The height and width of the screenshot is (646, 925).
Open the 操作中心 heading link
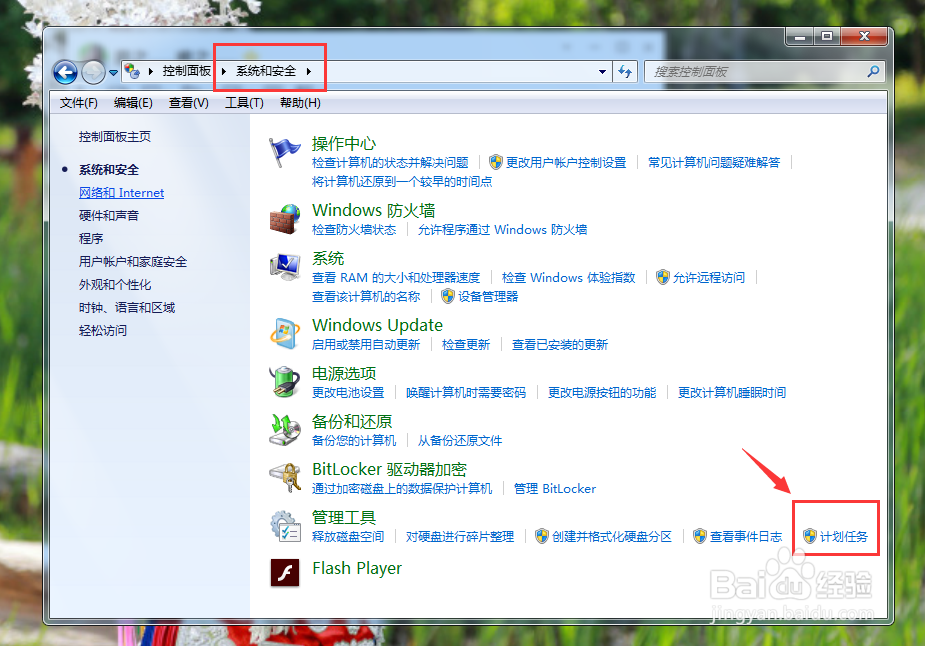click(x=344, y=143)
